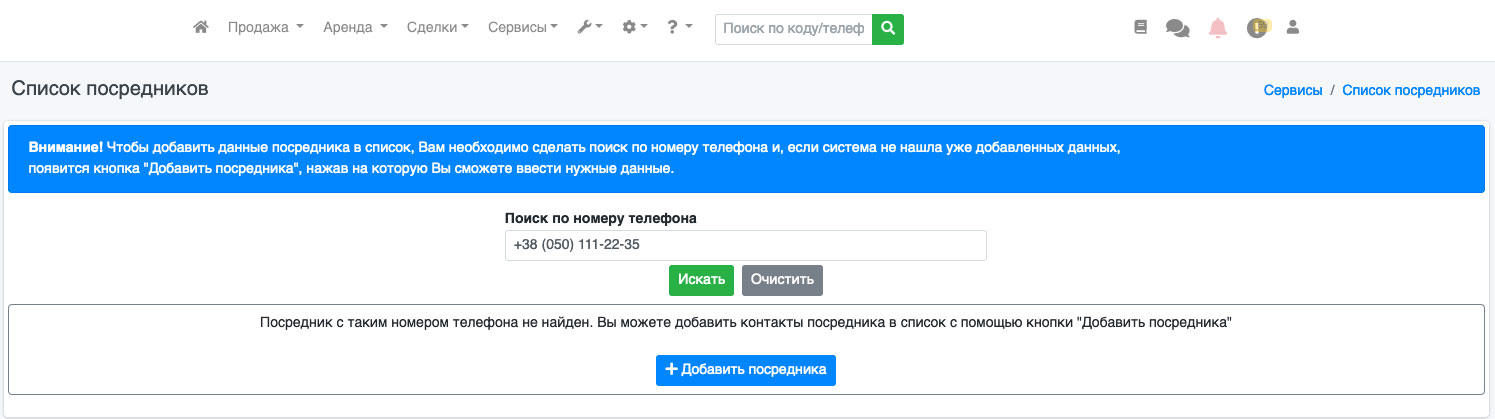Go to the home page icon
This screenshot has height=419, width=1495.
tap(200, 28)
